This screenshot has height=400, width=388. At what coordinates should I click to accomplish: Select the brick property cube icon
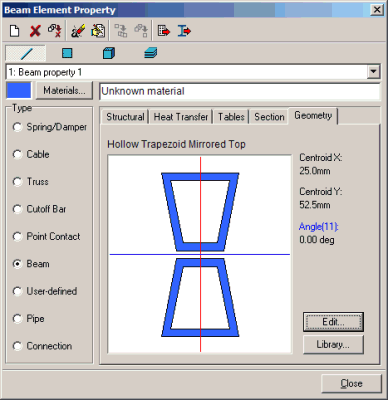coord(109,53)
